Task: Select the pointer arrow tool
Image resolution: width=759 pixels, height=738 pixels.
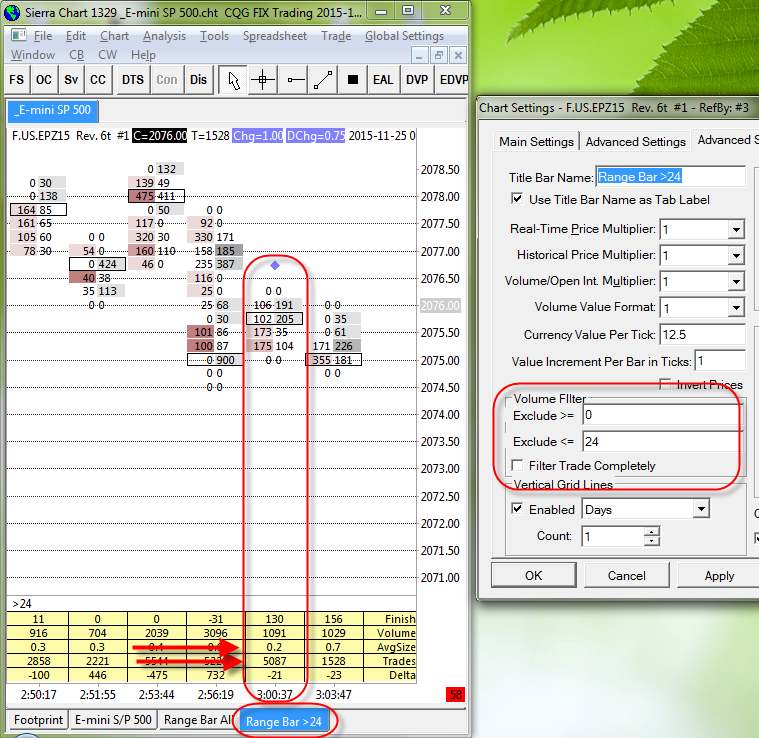Action: [233, 80]
